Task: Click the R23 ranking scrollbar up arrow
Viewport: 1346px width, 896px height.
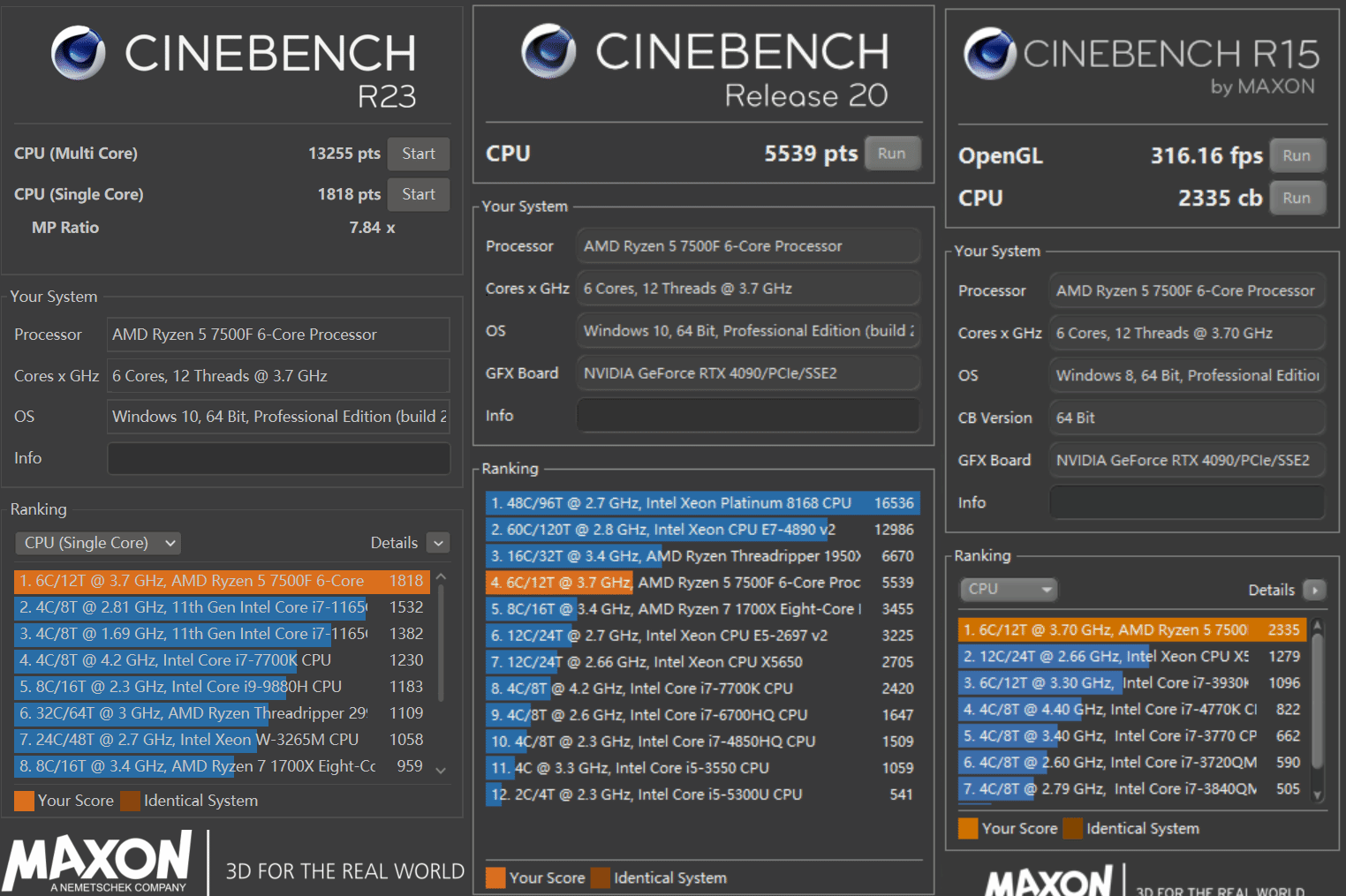Action: point(441,576)
